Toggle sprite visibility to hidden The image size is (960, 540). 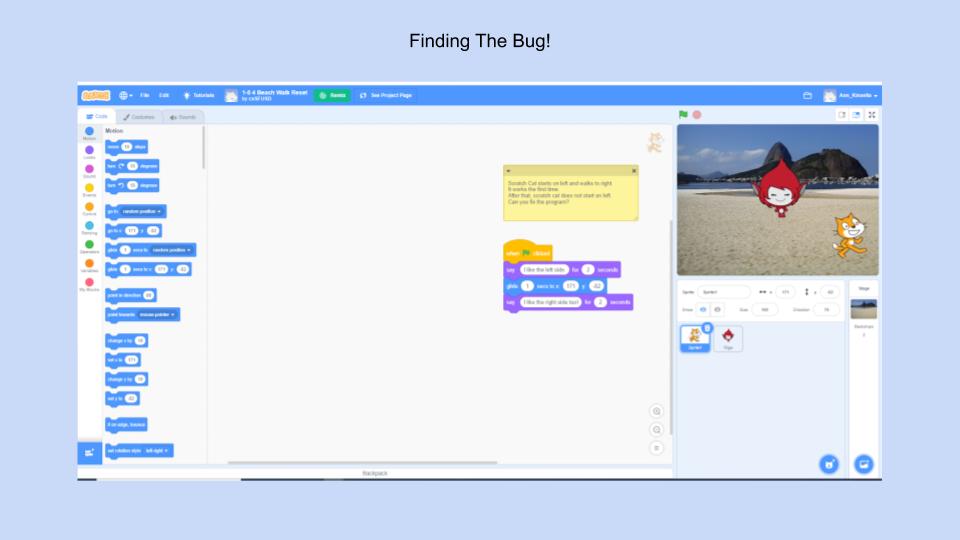717,310
